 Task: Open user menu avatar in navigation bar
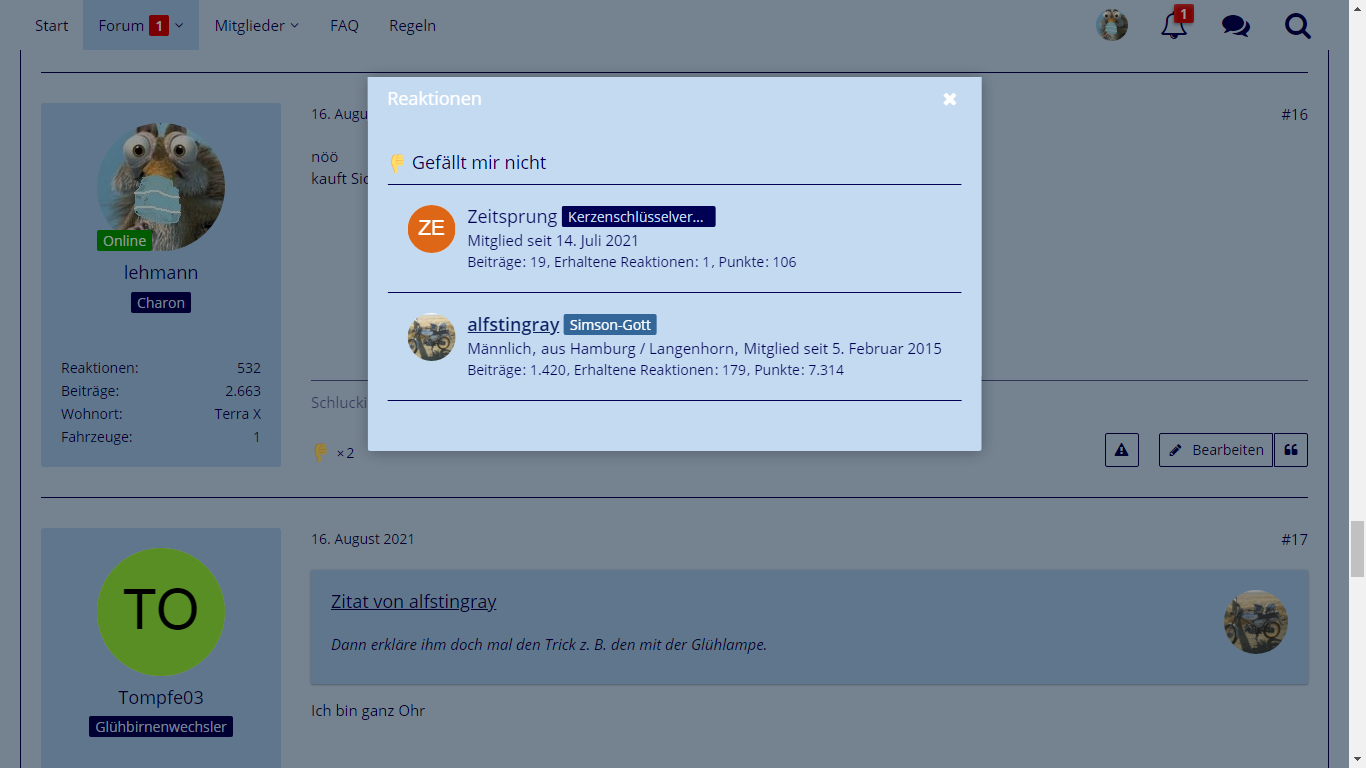pyautogui.click(x=1112, y=25)
